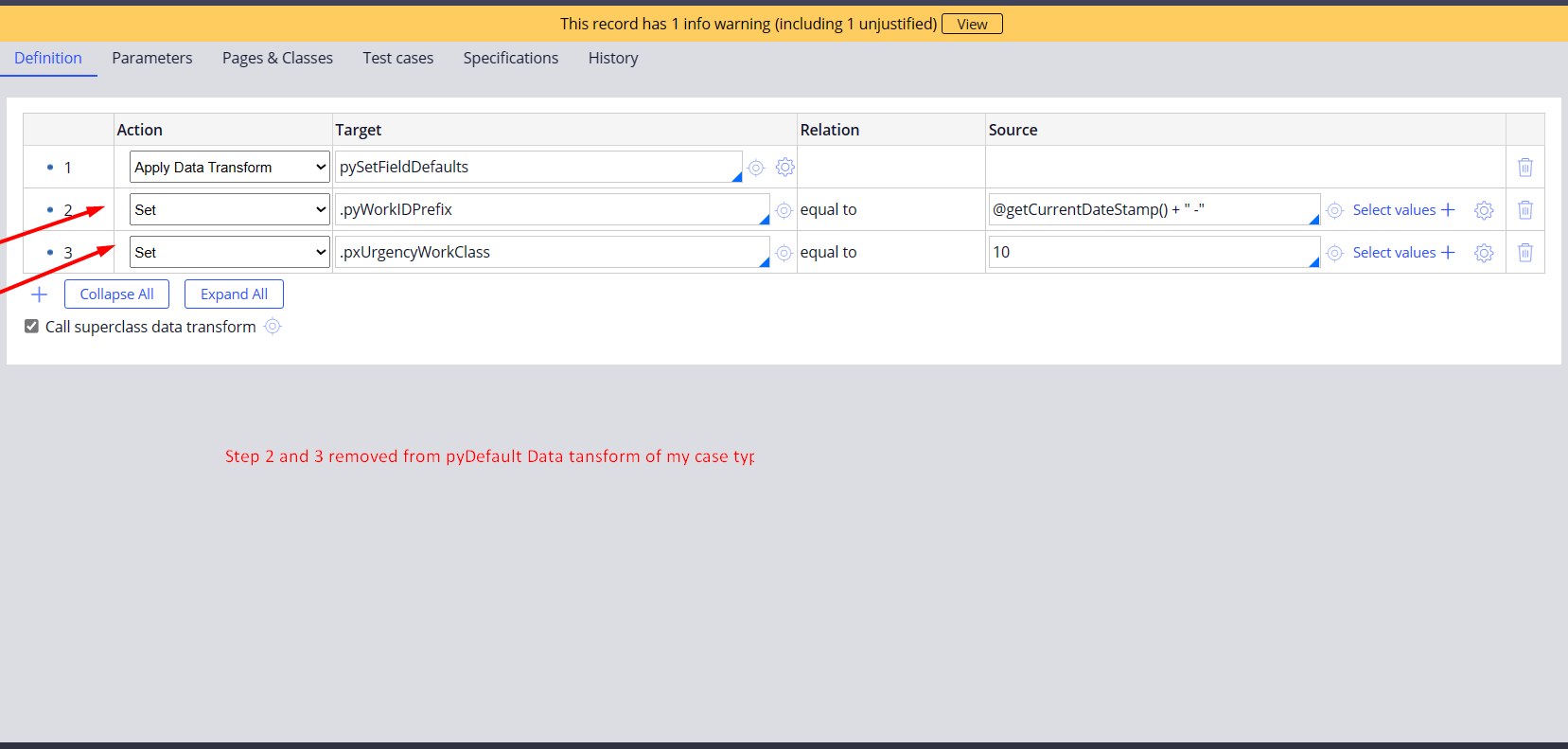Delete the .pyWorkIDPrefix step with trash icon

pyautogui.click(x=1525, y=210)
